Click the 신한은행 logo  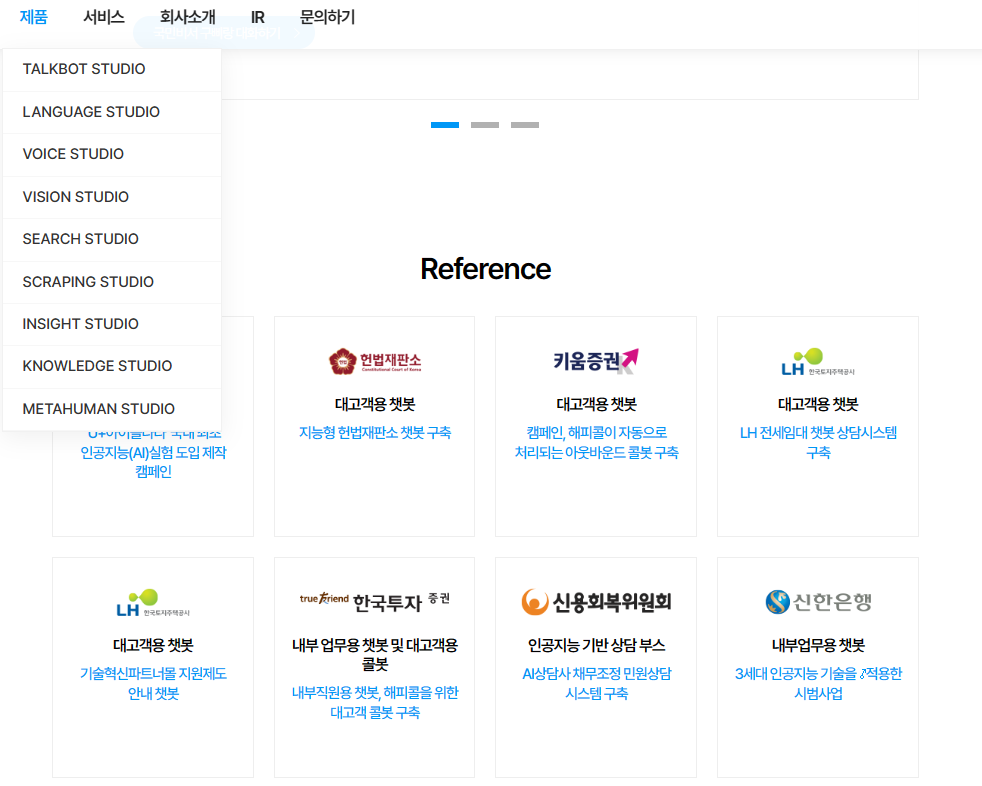tap(818, 602)
